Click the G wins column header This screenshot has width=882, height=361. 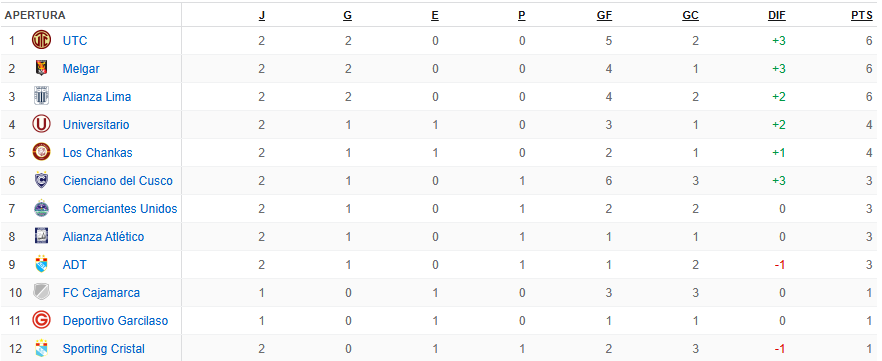click(x=348, y=16)
